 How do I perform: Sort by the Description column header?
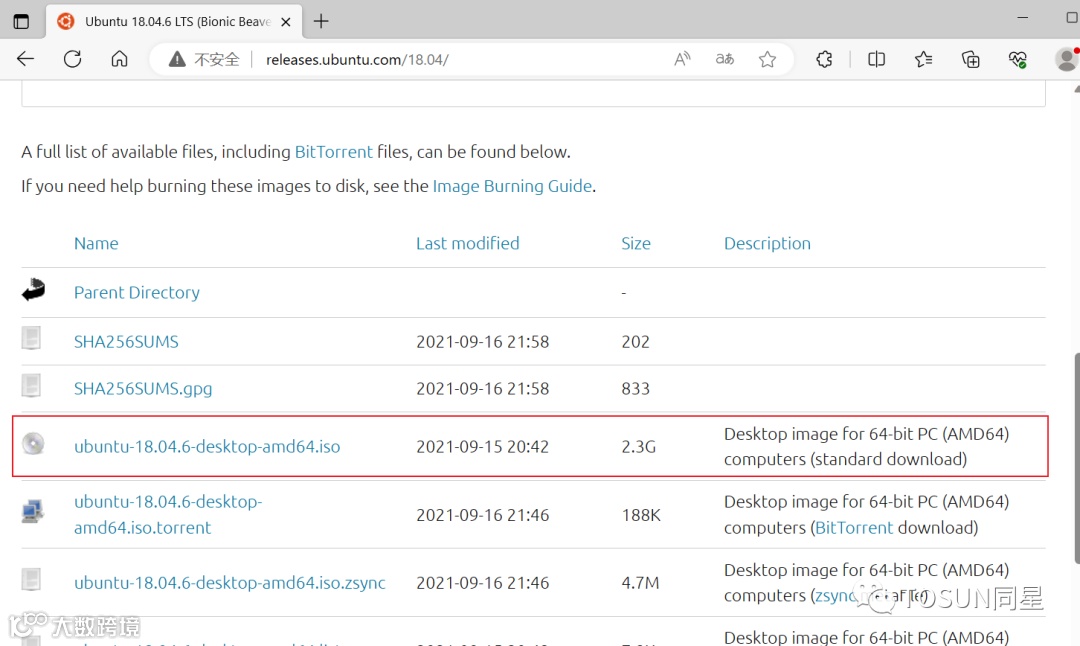pyautogui.click(x=767, y=243)
